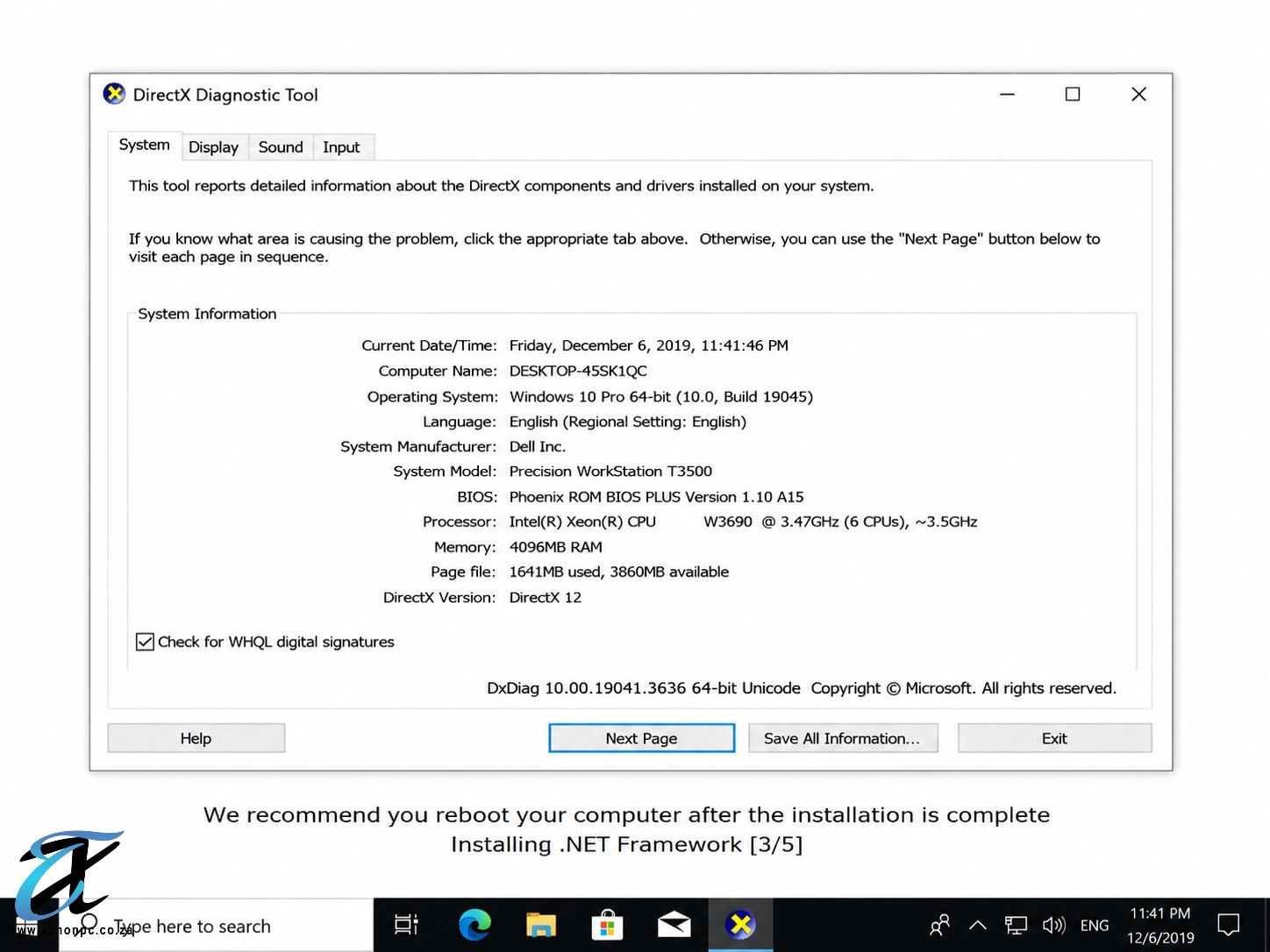1270x952 pixels.
Task: Toggle Check for WHQL digital signatures
Action: [145, 642]
